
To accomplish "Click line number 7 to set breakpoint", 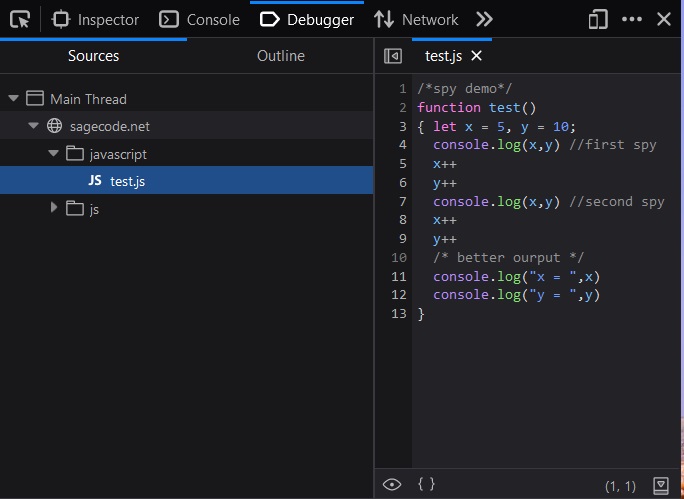I will [401, 202].
